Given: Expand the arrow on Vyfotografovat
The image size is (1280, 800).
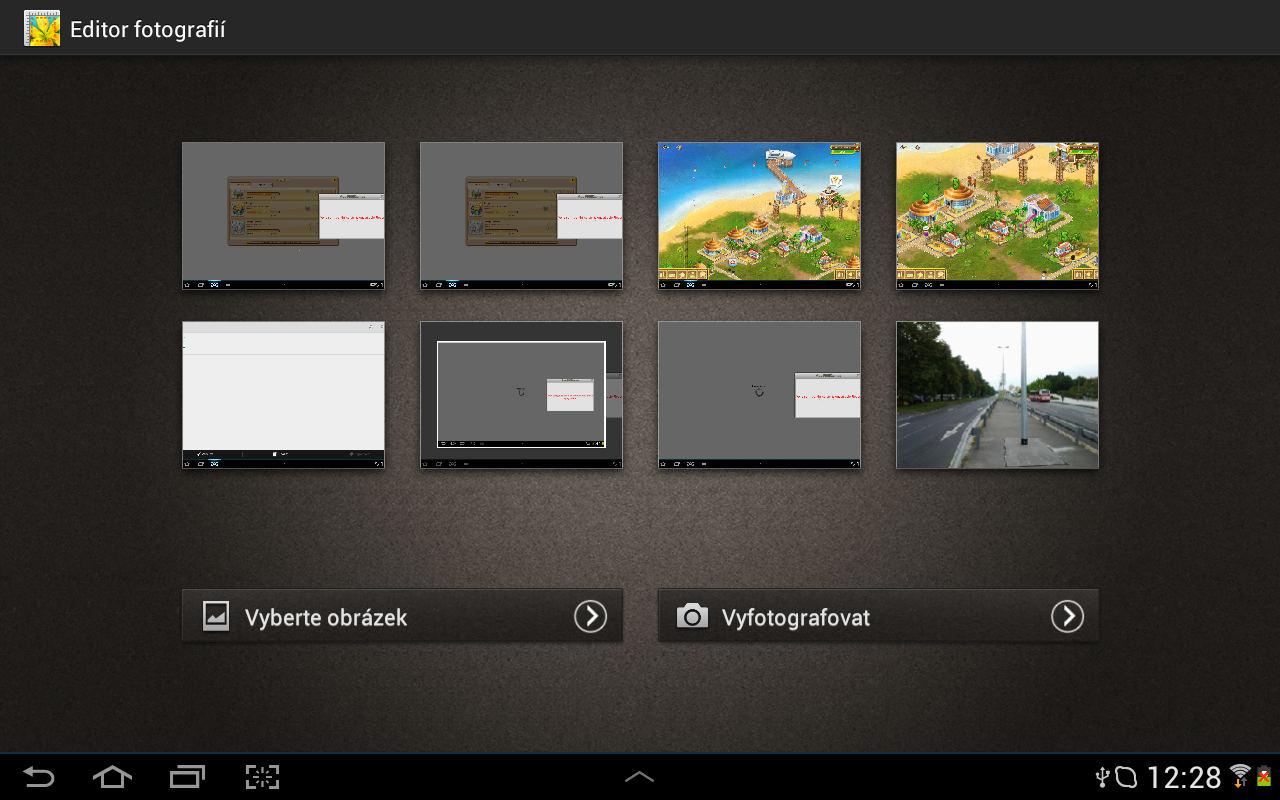Looking at the screenshot, I should pyautogui.click(x=1065, y=616).
